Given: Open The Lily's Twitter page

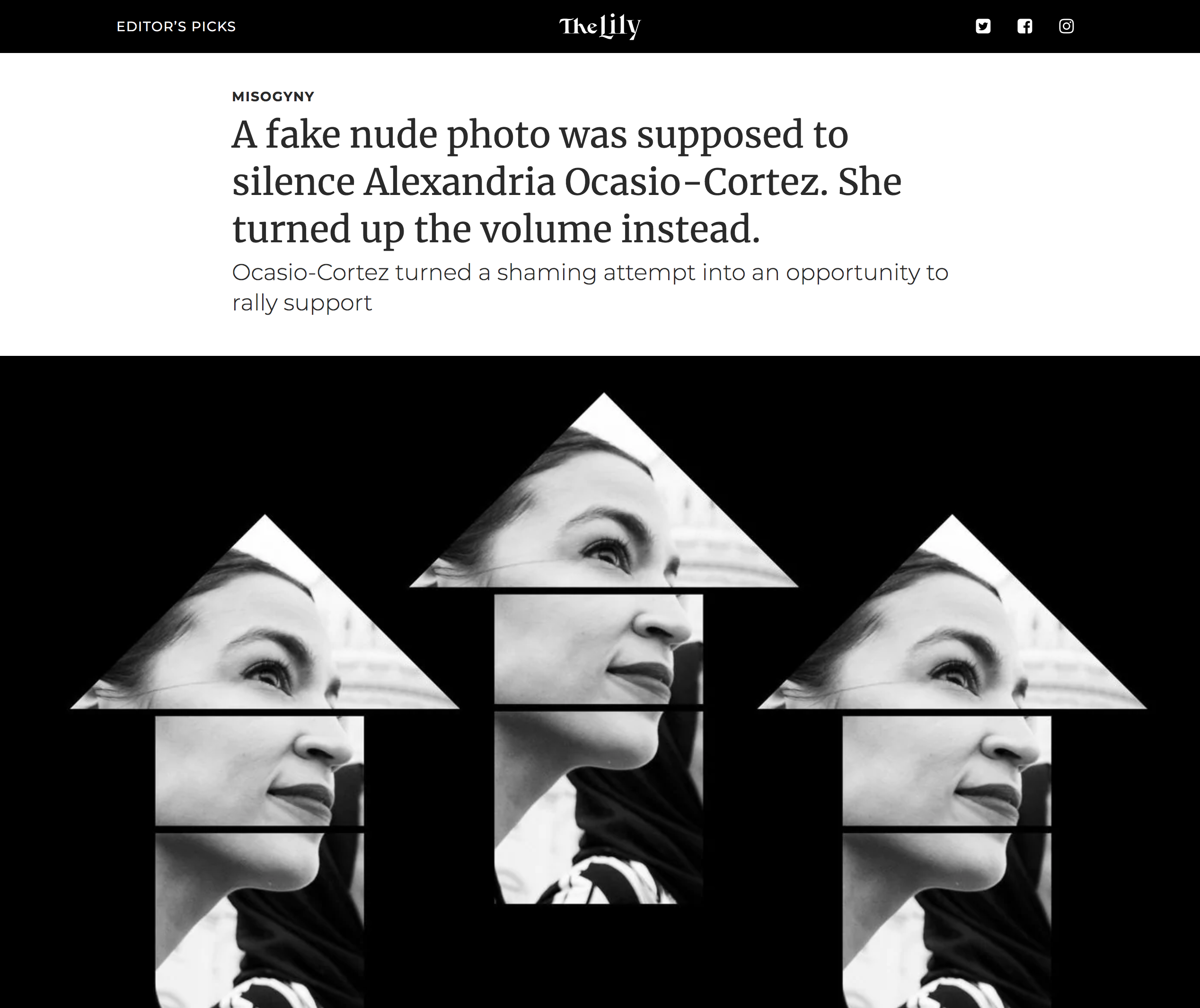Looking at the screenshot, I should (983, 27).
